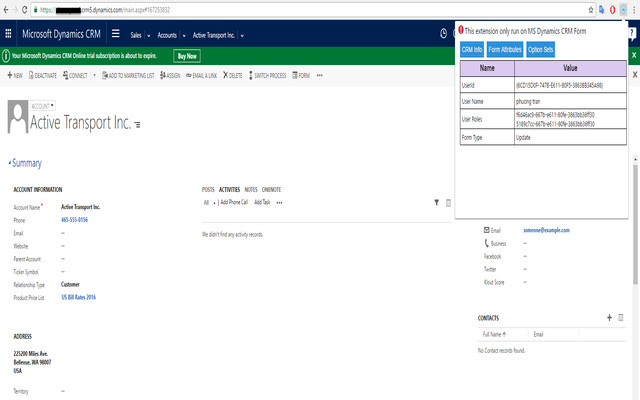Viewport: 640px width, 400px height.
Task: Open the CRM extension icon in toolbar
Action: 623,10
